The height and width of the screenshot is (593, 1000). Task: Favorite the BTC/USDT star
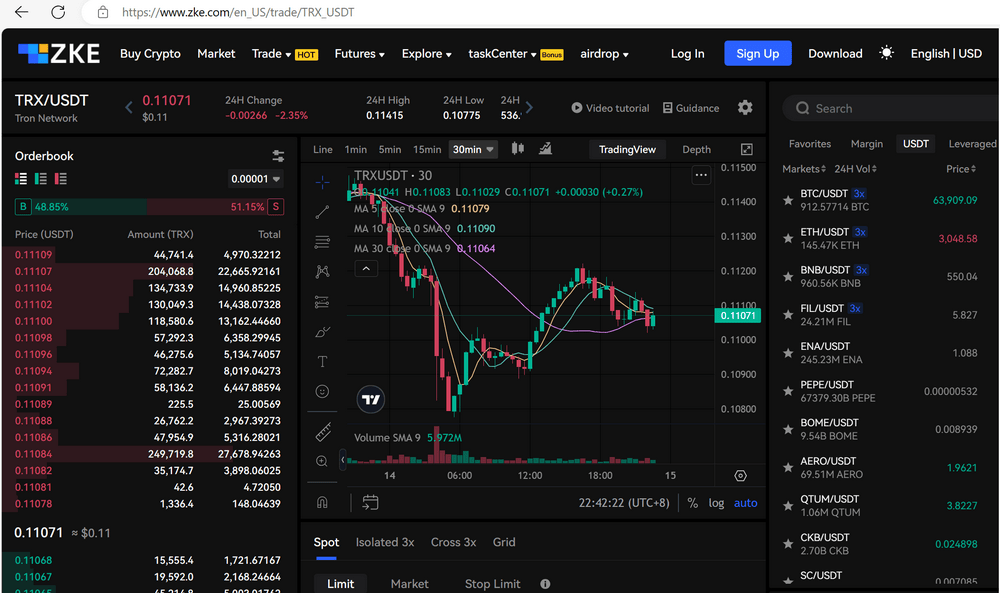[788, 200]
